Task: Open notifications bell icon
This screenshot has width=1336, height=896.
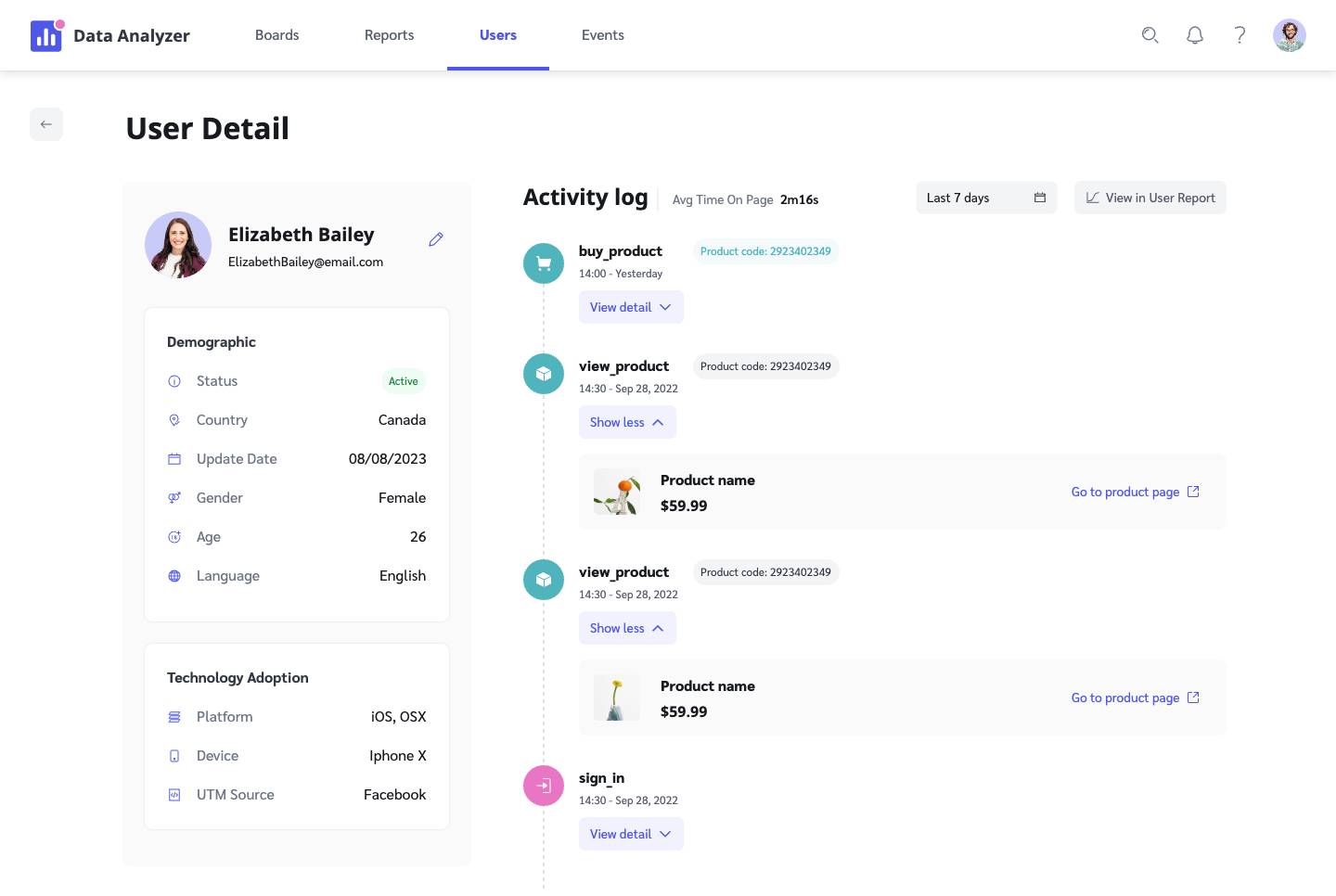Action: coord(1195,35)
